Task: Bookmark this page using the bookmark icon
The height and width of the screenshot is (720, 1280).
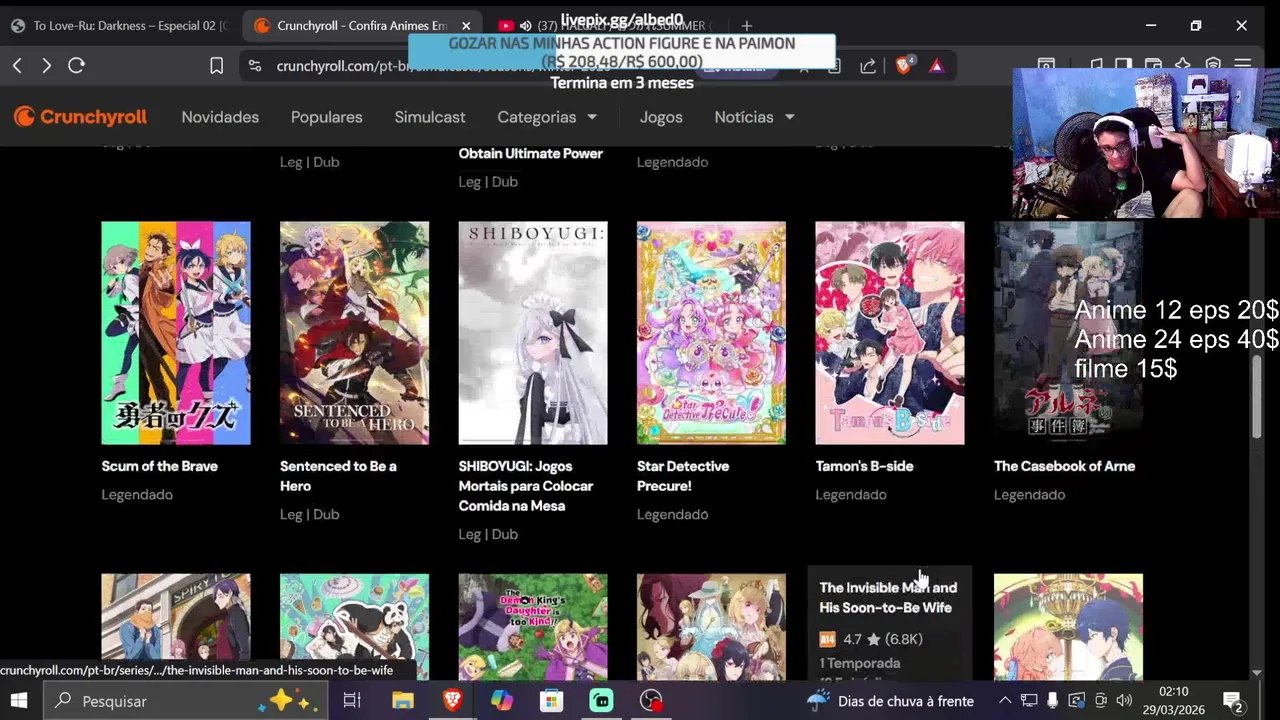Action: (216, 66)
